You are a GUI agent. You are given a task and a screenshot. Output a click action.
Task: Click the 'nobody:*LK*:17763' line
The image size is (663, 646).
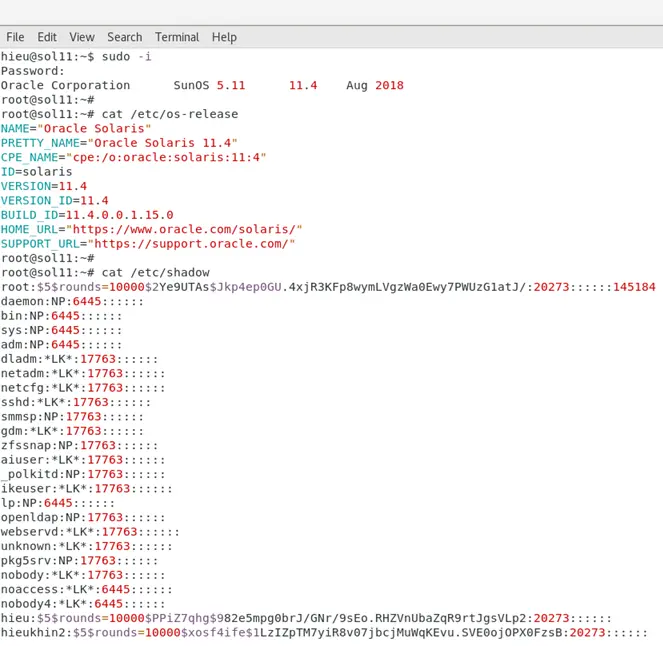click(x=83, y=575)
